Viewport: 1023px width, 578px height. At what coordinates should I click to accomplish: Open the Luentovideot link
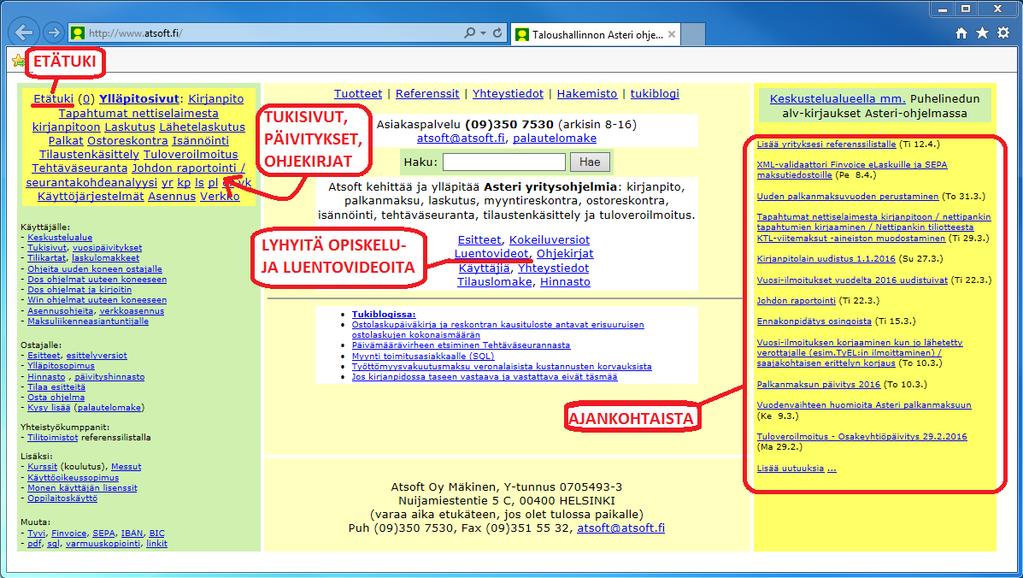(x=491, y=254)
